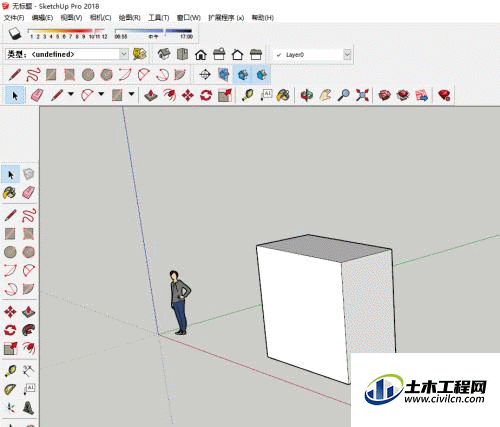This screenshot has width=500, height=427.
Task: Open the Layer0 layer dropdown
Action: point(347,54)
